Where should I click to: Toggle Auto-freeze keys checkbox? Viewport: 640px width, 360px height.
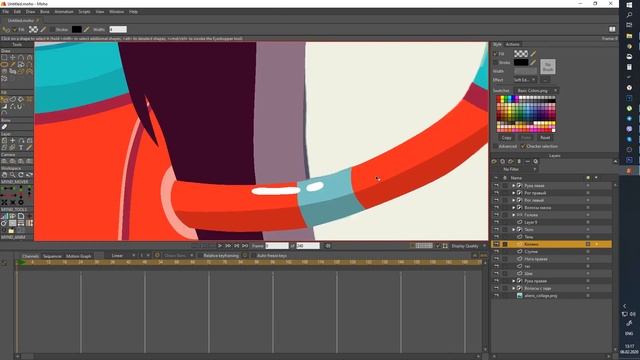(x=253, y=256)
